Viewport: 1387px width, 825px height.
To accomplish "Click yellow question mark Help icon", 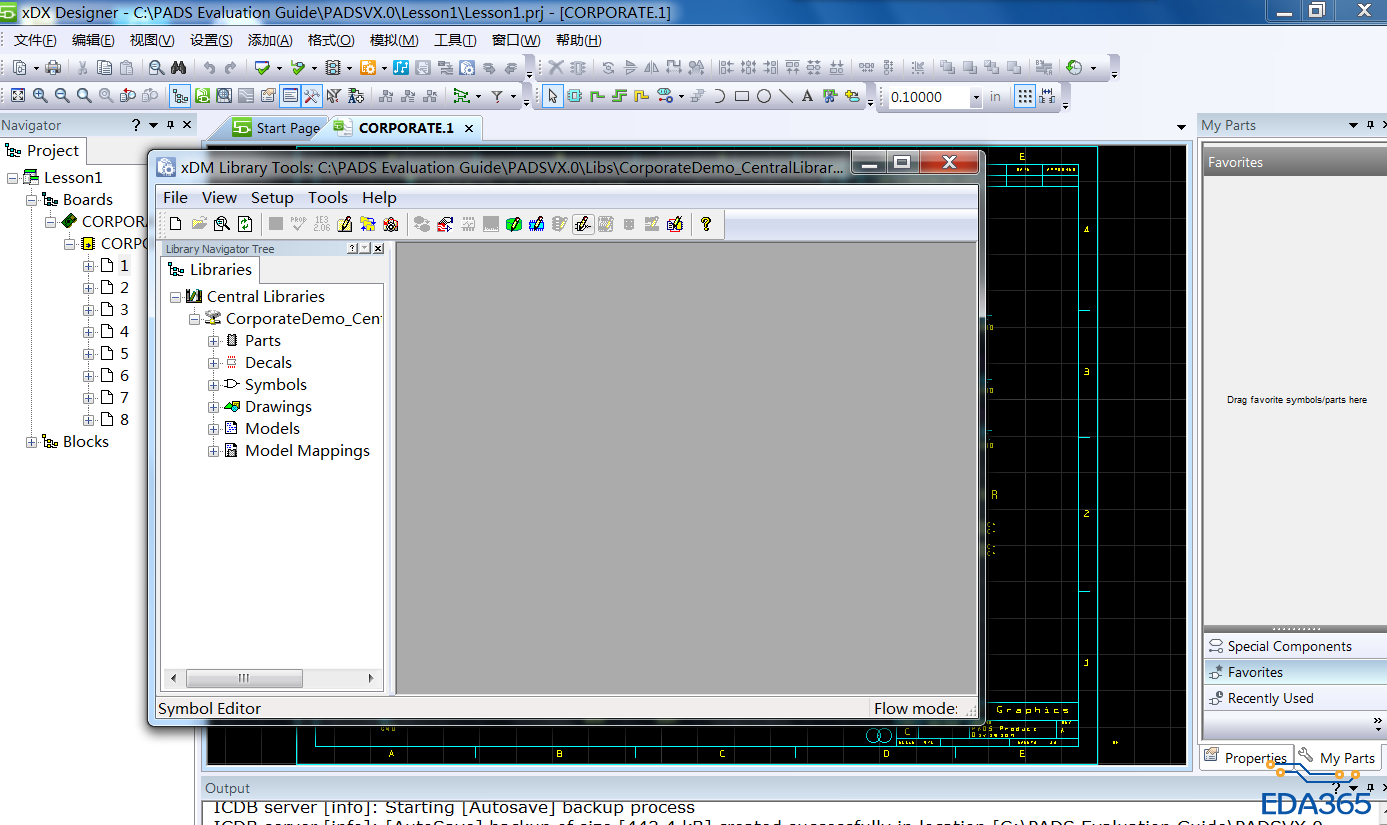I will 706,224.
